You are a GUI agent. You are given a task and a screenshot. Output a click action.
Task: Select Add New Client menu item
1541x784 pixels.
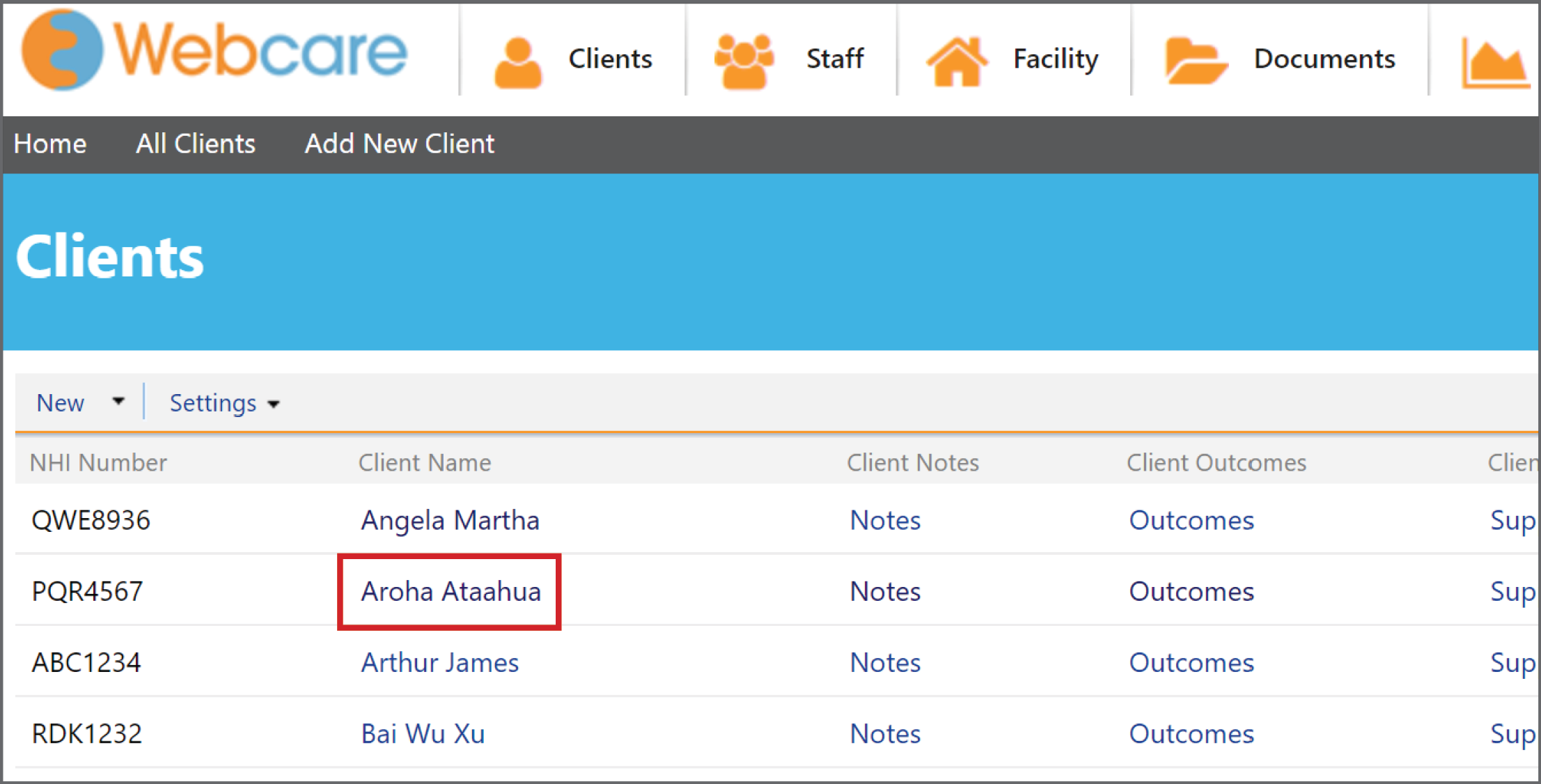click(x=400, y=143)
